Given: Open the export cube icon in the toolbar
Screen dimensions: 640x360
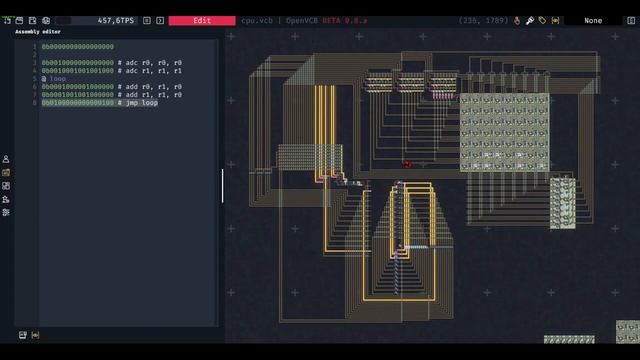Looking at the screenshot, I should (46, 20).
